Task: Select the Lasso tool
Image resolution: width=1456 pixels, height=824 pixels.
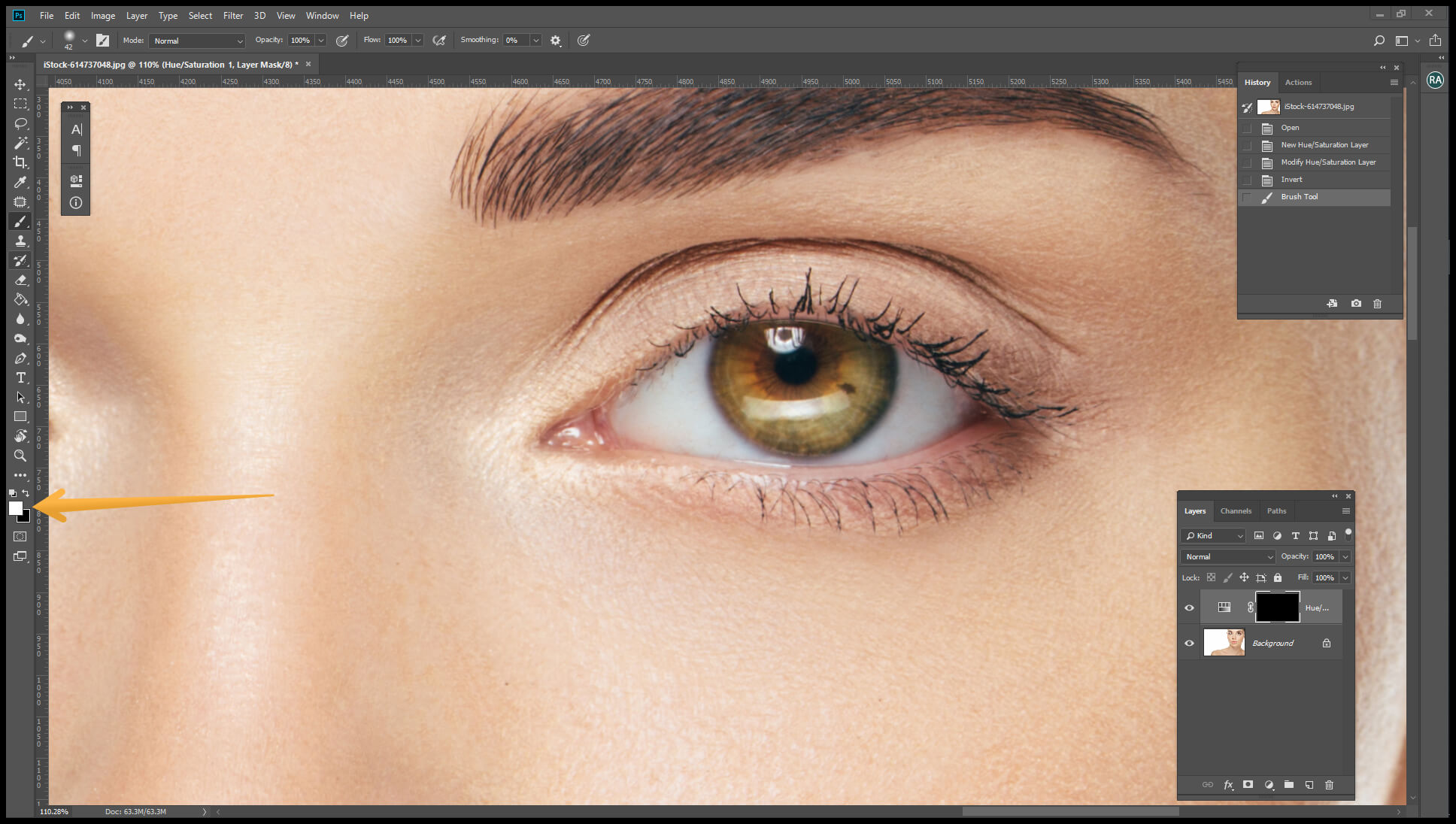Action: coord(20,124)
